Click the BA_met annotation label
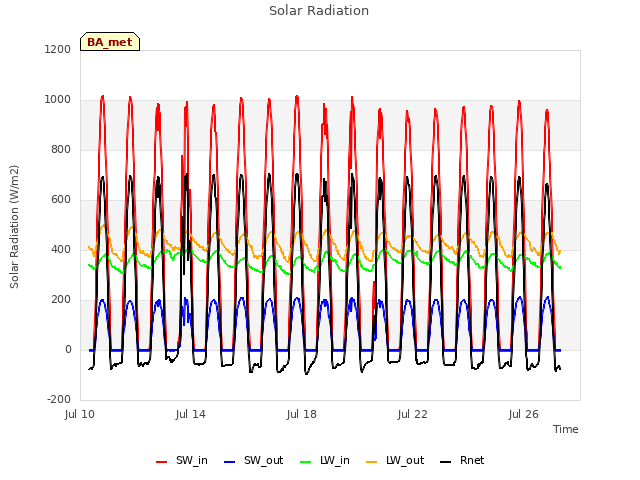This screenshot has width=640, height=480. [110, 42]
